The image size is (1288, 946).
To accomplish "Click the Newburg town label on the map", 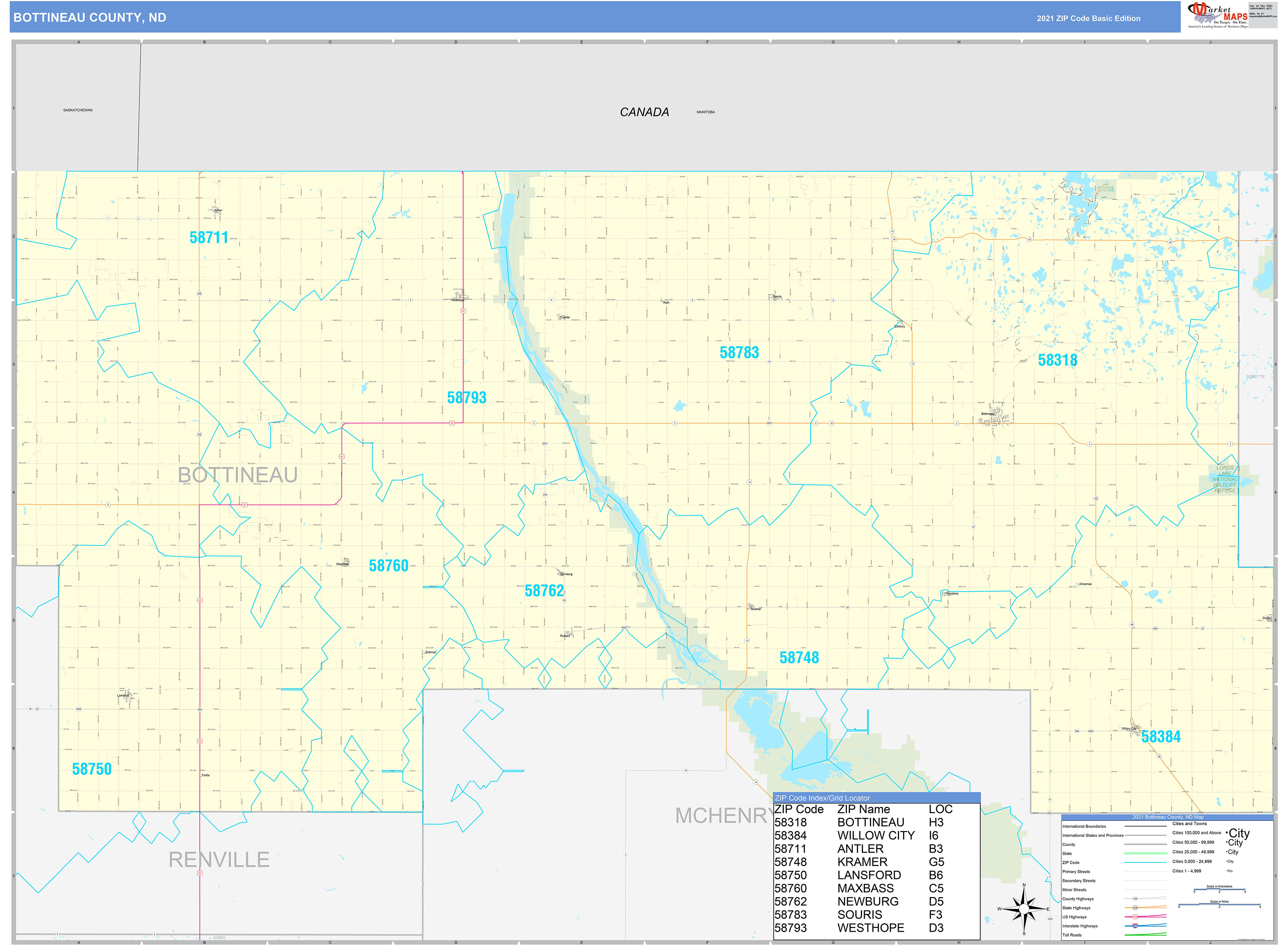I will [566, 574].
